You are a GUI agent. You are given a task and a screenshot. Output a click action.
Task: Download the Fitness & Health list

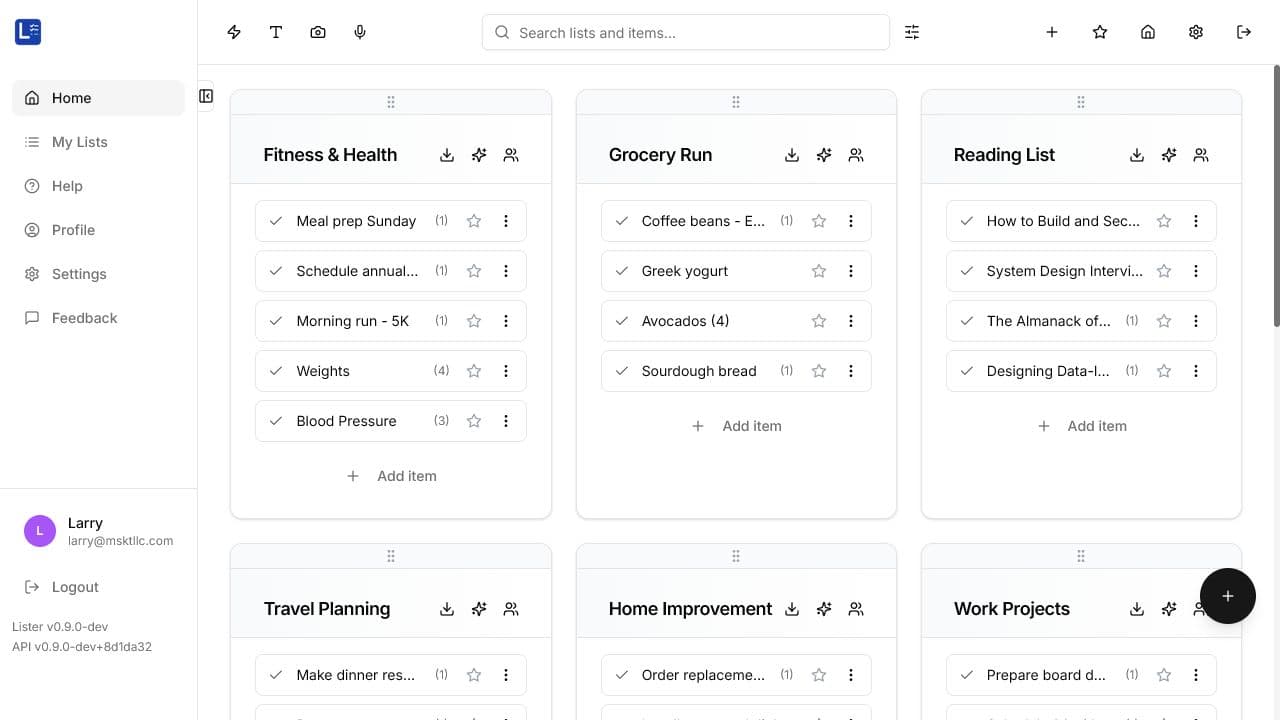tap(447, 155)
